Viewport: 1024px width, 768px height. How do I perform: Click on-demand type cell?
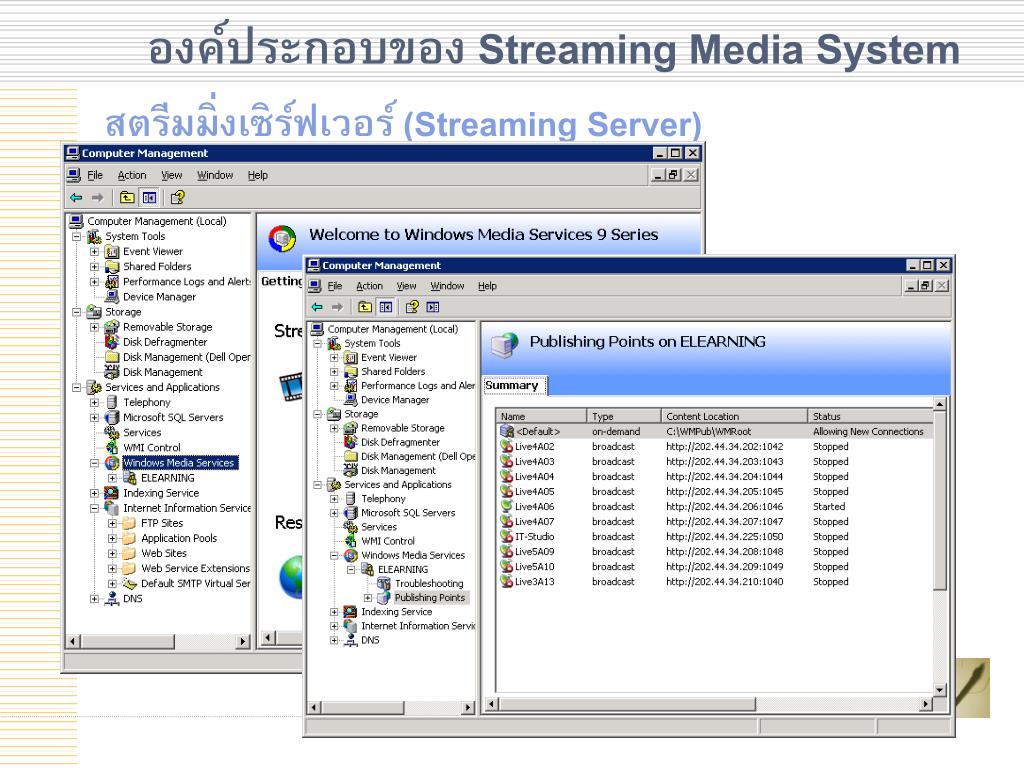616,431
